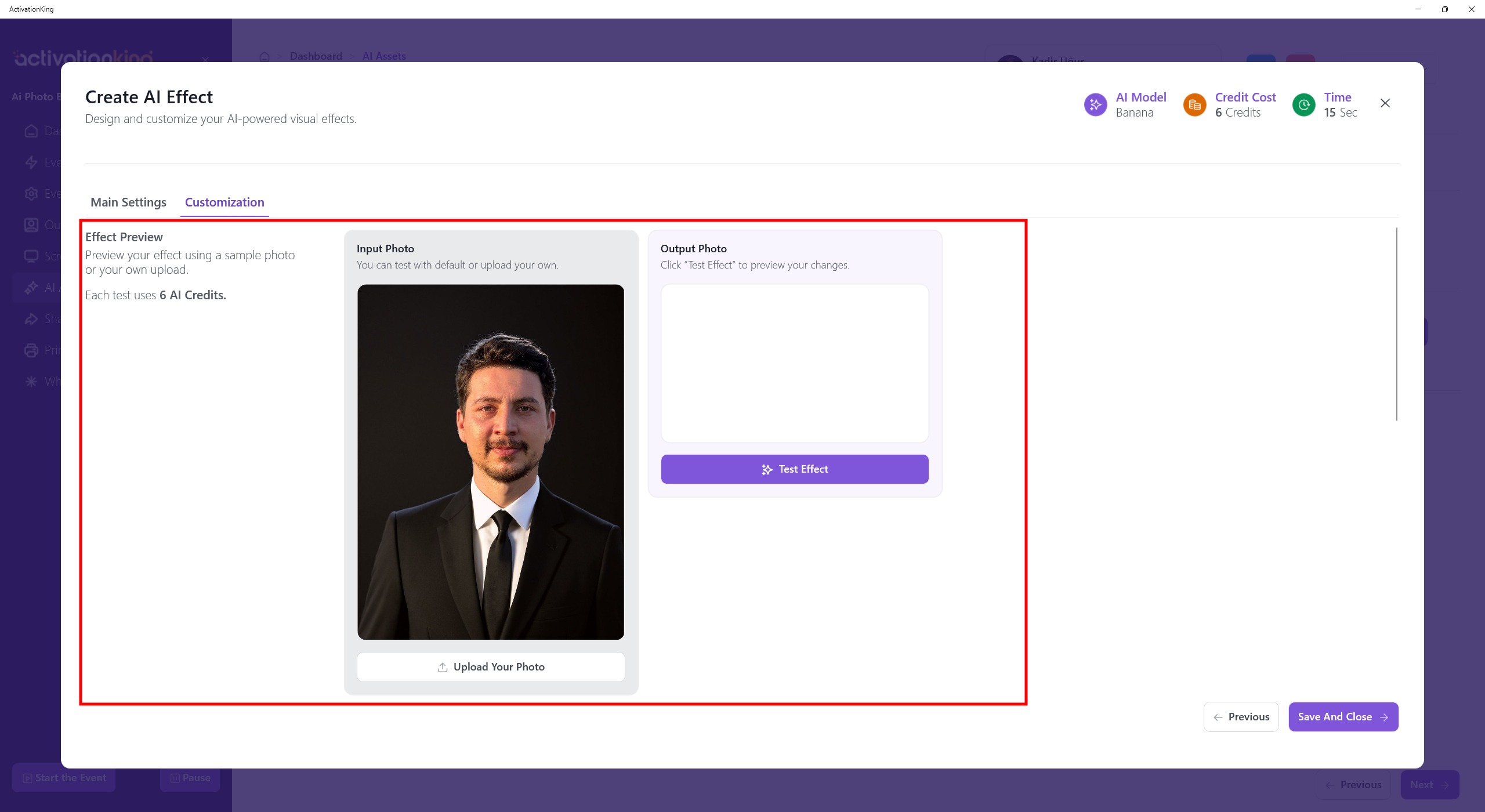
Task: Click the left arrow icon on Previous
Action: pos(1218,717)
